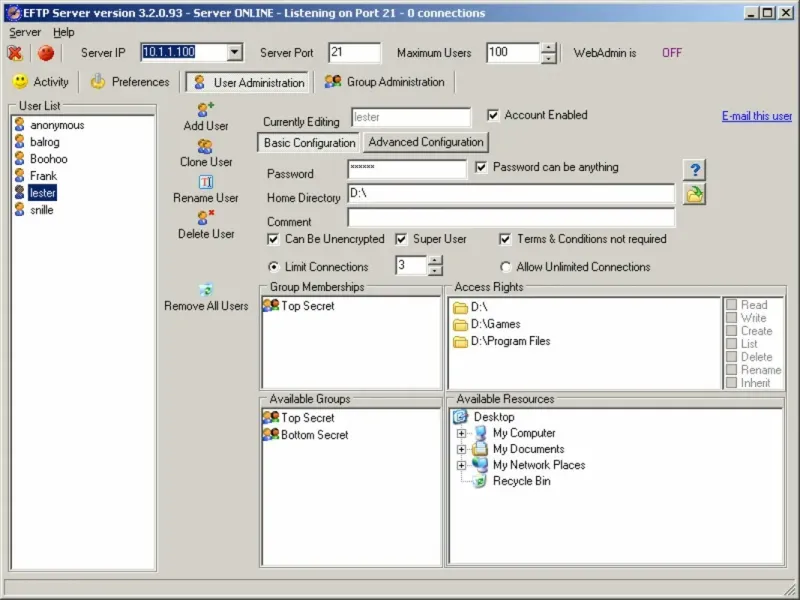
Task: Open the Server menu
Action: click(x=25, y=32)
